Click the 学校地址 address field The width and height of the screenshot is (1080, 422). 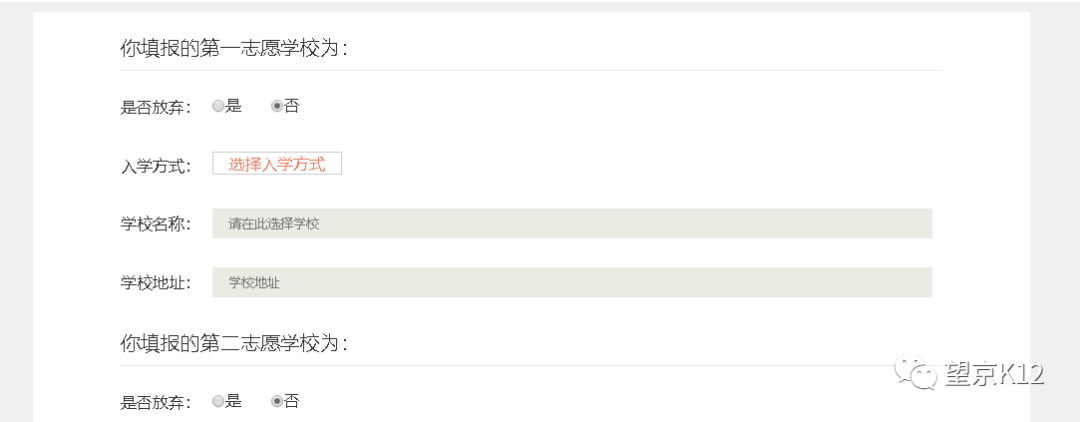[572, 282]
